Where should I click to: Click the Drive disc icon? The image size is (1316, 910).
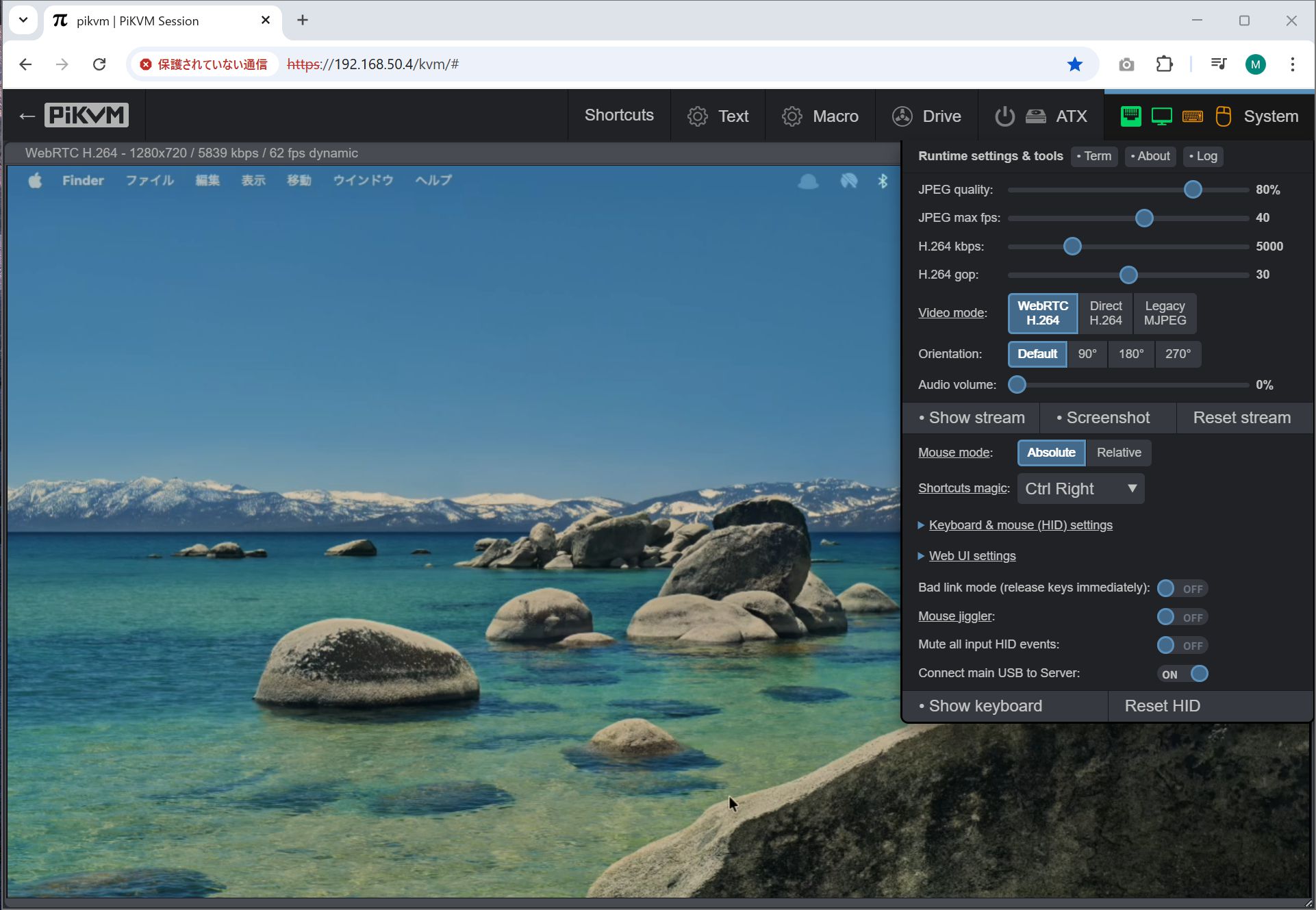click(902, 116)
